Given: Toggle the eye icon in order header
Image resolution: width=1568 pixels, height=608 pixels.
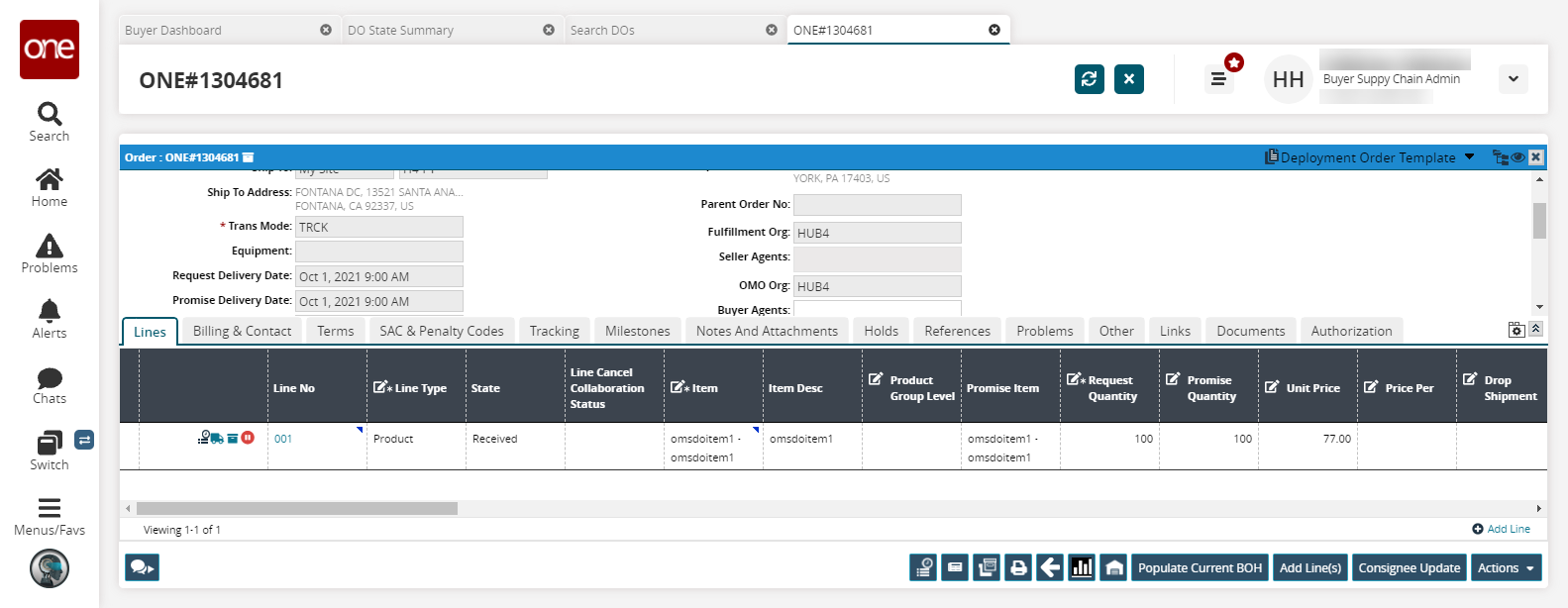Looking at the screenshot, I should [x=1517, y=157].
